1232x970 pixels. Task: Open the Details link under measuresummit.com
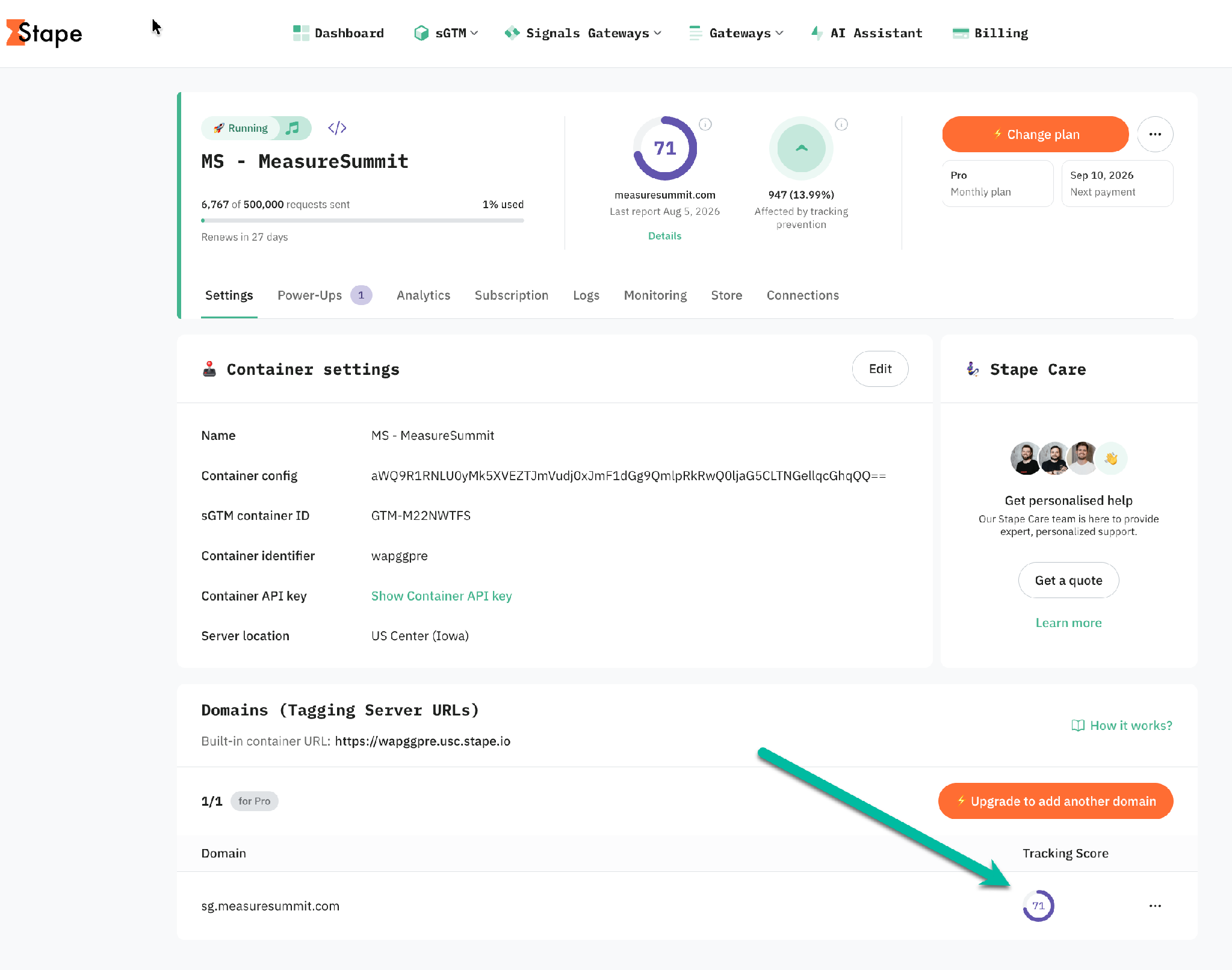[664, 236]
